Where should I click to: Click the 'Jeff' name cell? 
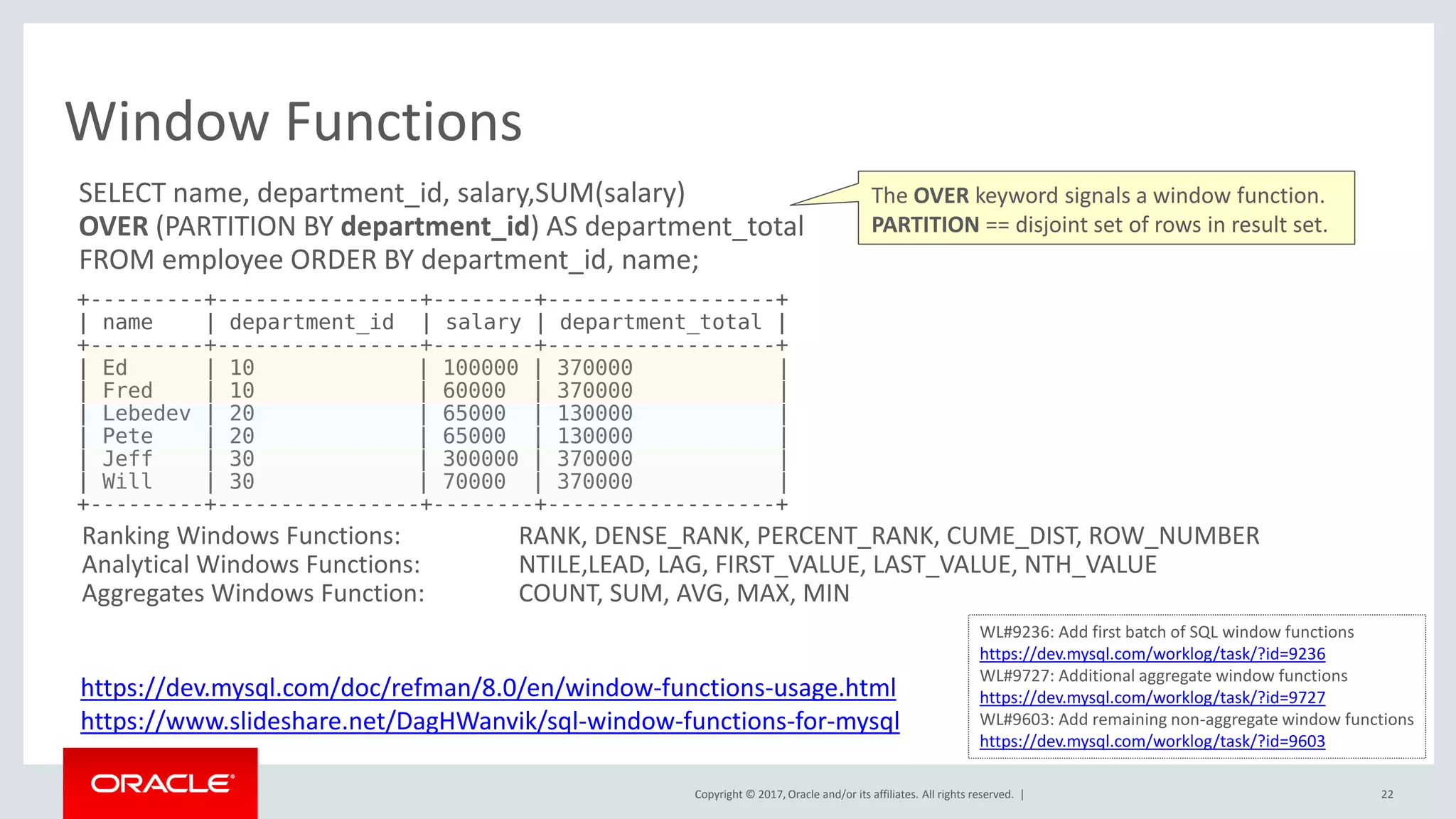(128, 459)
